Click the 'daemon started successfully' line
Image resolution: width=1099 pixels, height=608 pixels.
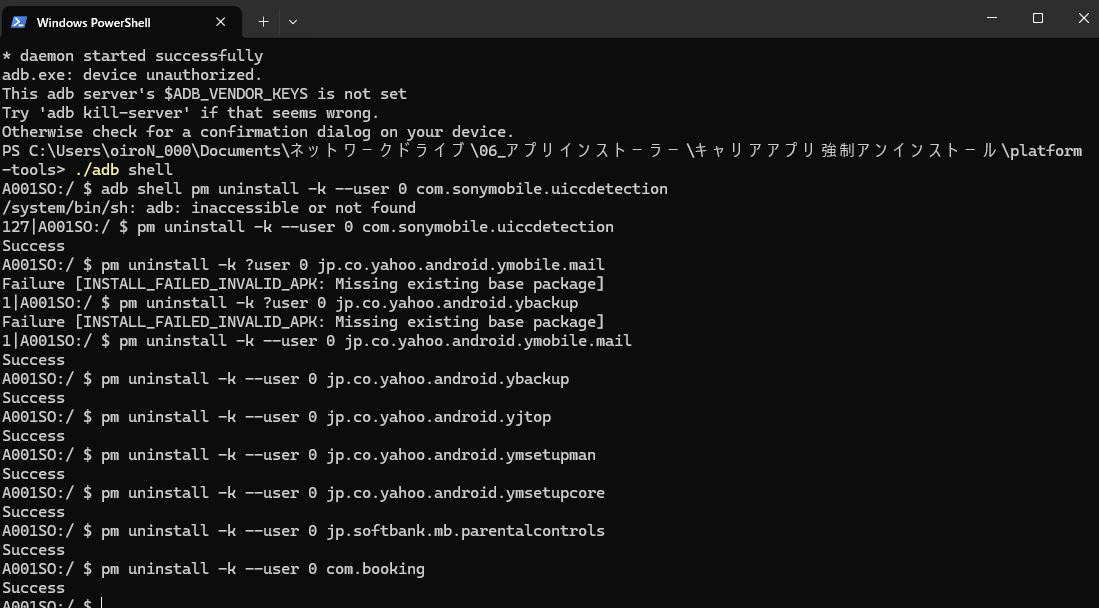[132, 56]
